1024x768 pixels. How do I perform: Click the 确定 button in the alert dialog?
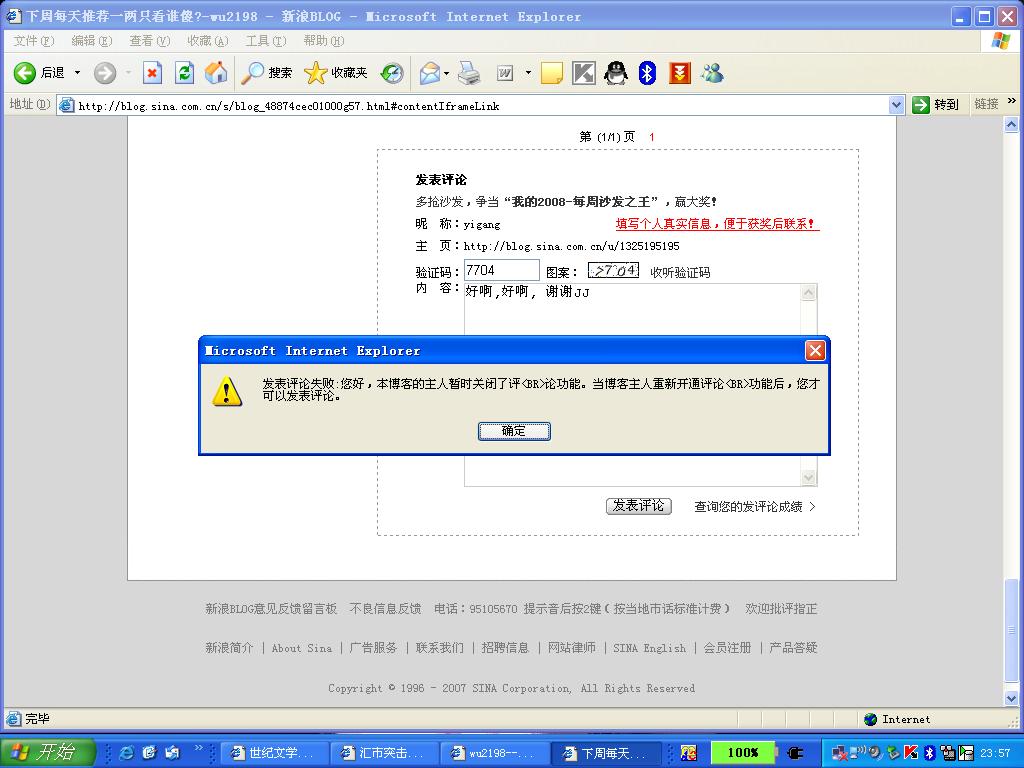[x=514, y=431]
